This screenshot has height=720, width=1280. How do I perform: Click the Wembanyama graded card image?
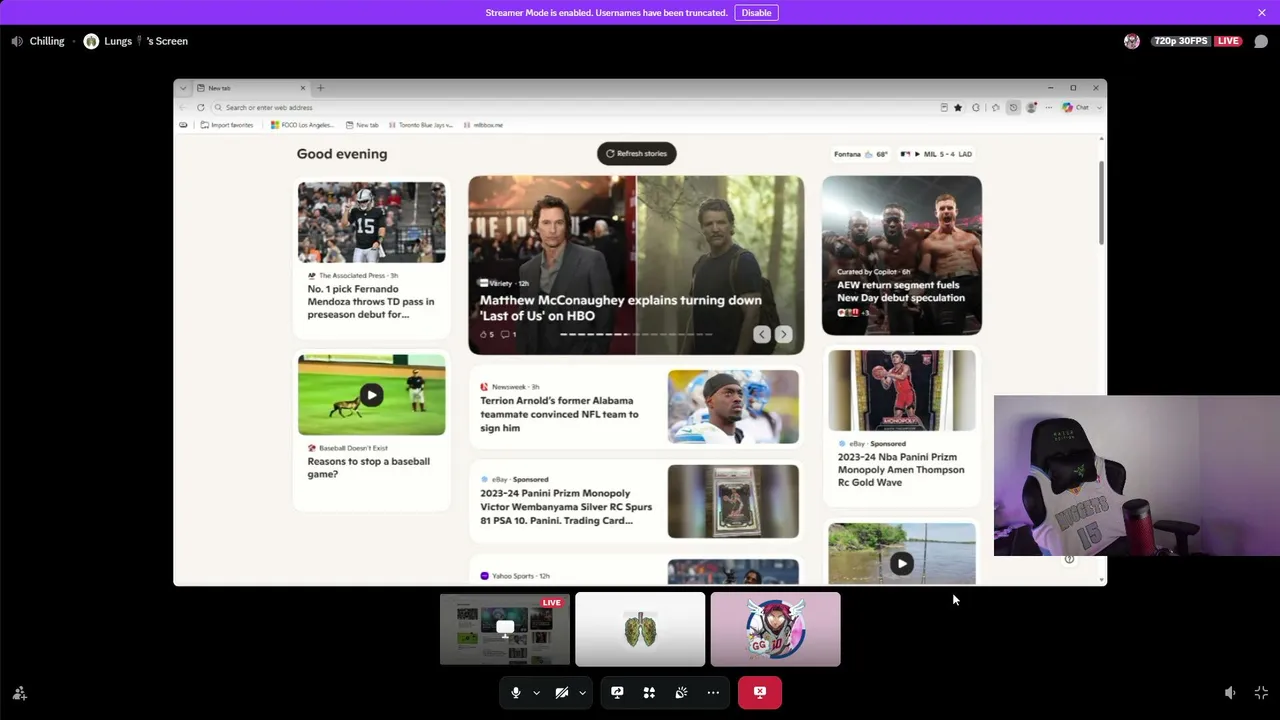pyautogui.click(x=733, y=501)
